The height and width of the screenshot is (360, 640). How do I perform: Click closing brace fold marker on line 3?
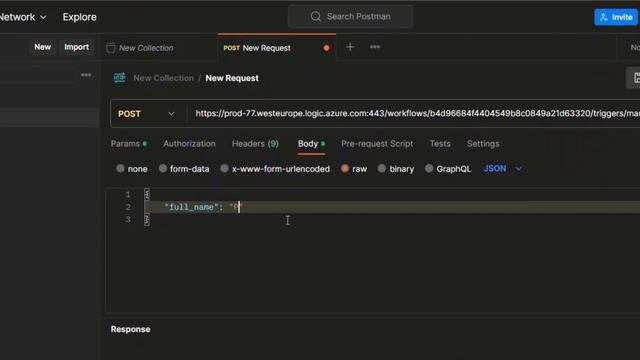coord(147,220)
